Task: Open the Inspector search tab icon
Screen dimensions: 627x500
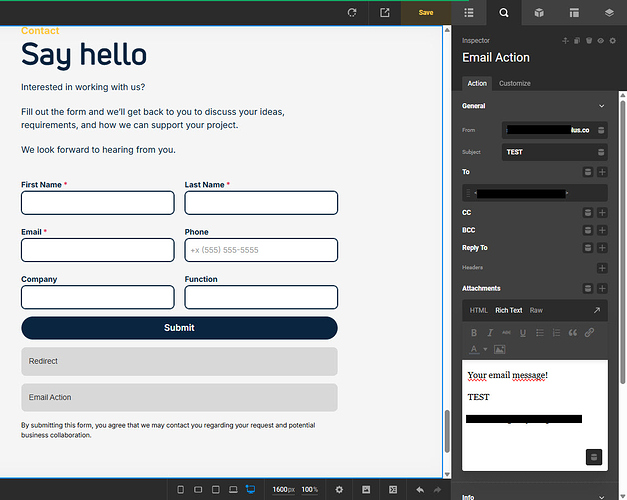Action: click(x=504, y=13)
